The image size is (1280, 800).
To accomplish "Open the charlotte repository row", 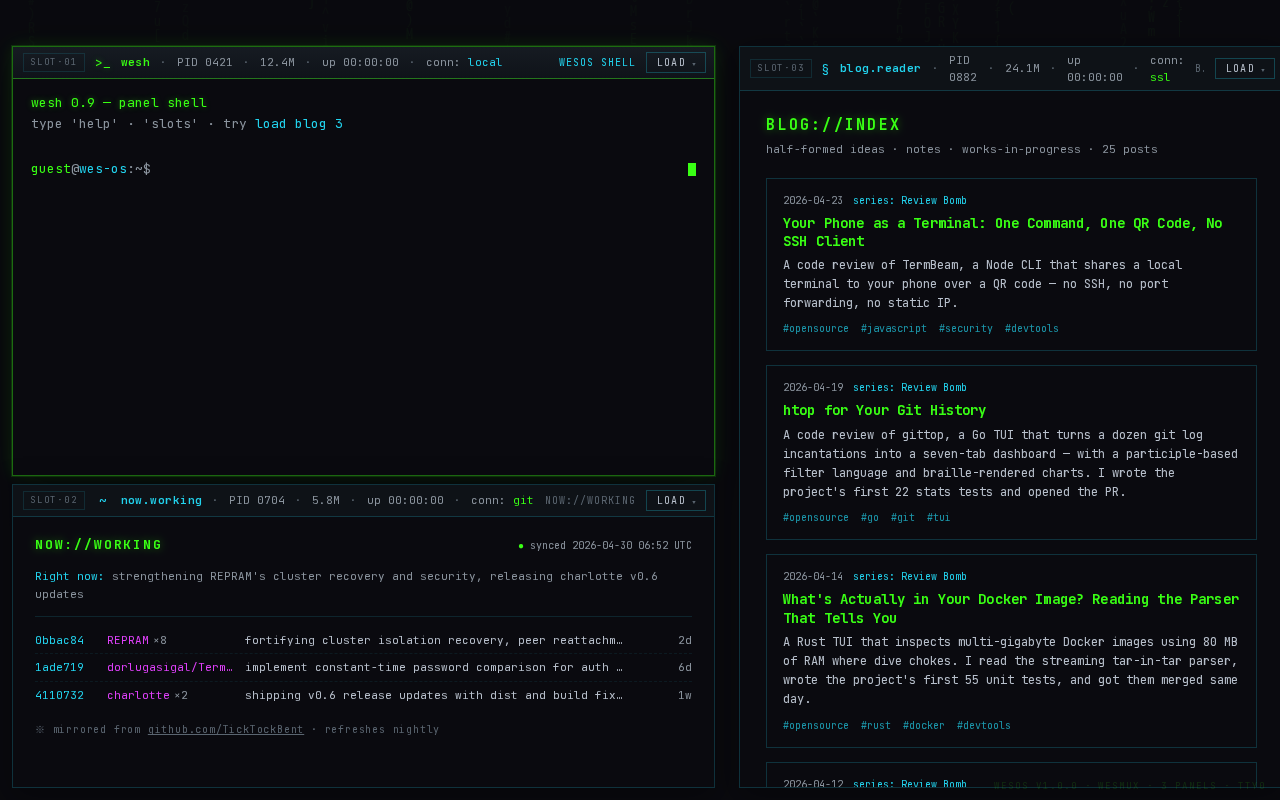I will click(x=363, y=695).
